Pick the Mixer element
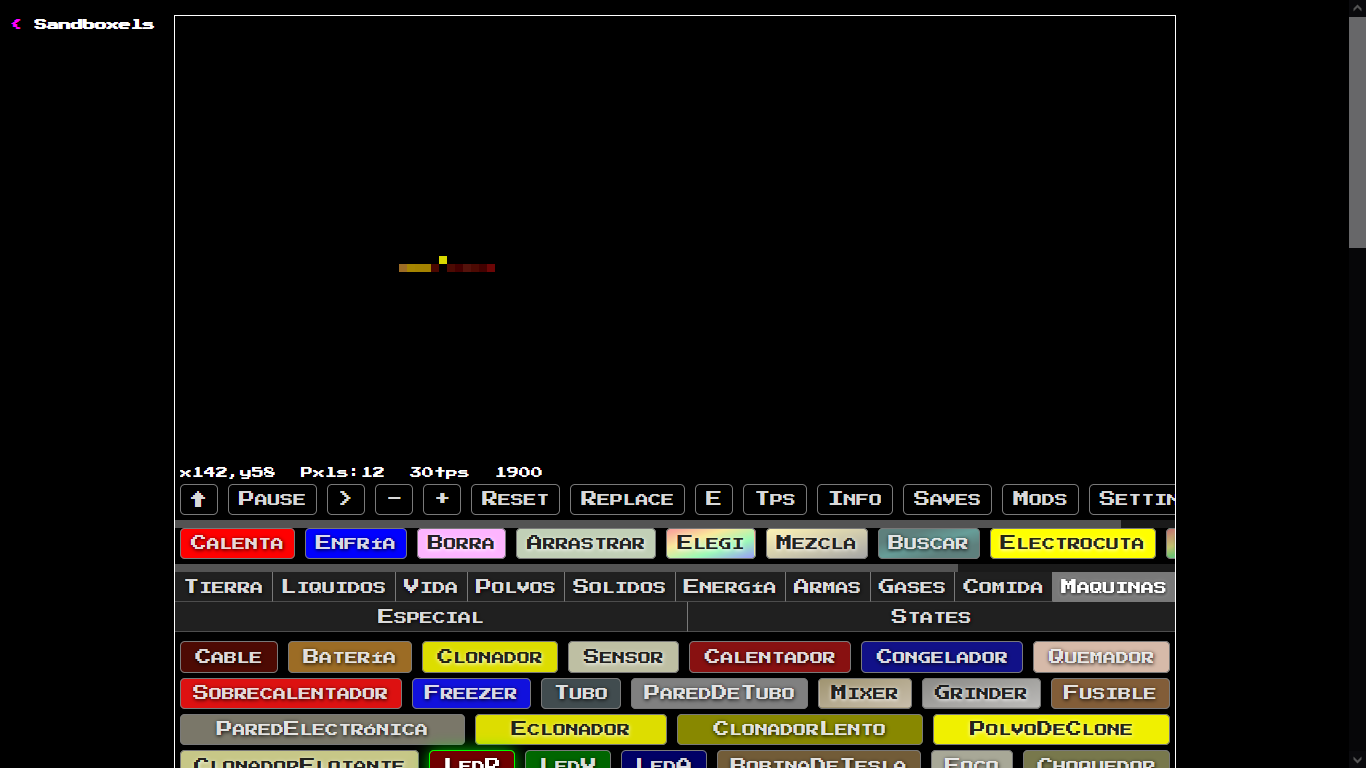The image size is (1366, 768). [x=865, y=693]
